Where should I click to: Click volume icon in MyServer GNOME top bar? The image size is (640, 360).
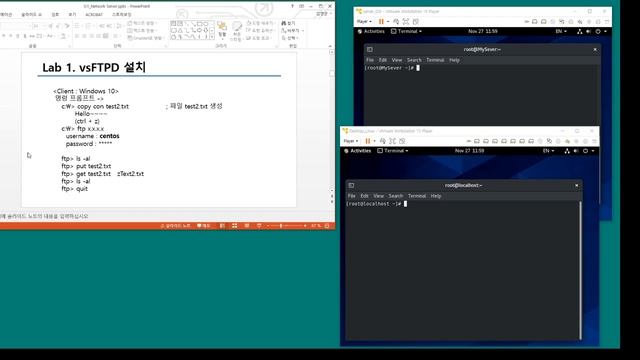pos(588,31)
